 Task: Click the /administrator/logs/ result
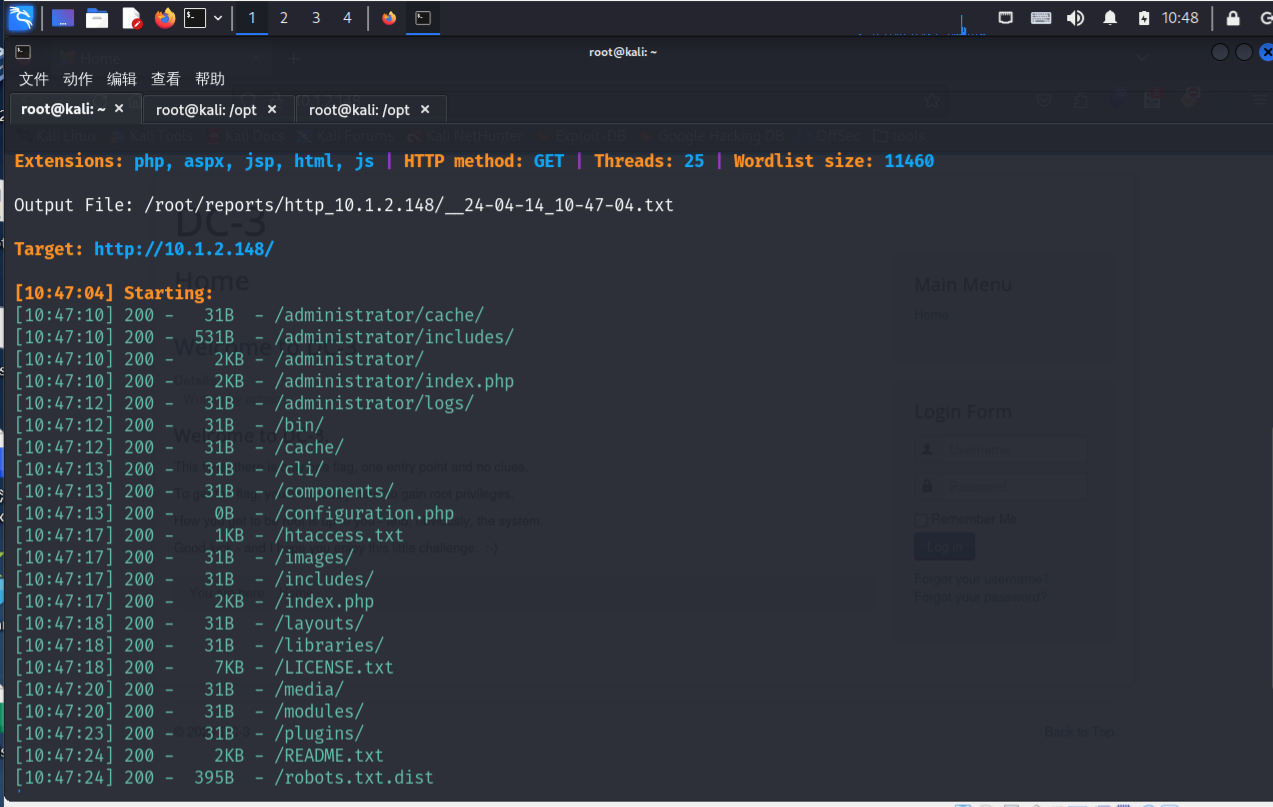coord(374,403)
